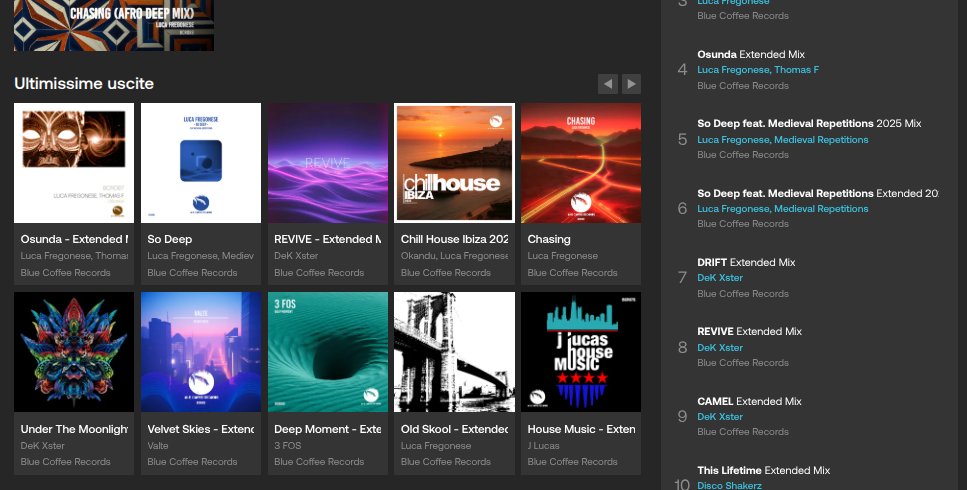This screenshot has width=967, height=490.
Task: Open REVIVE album cover thumbnail
Action: [328, 163]
